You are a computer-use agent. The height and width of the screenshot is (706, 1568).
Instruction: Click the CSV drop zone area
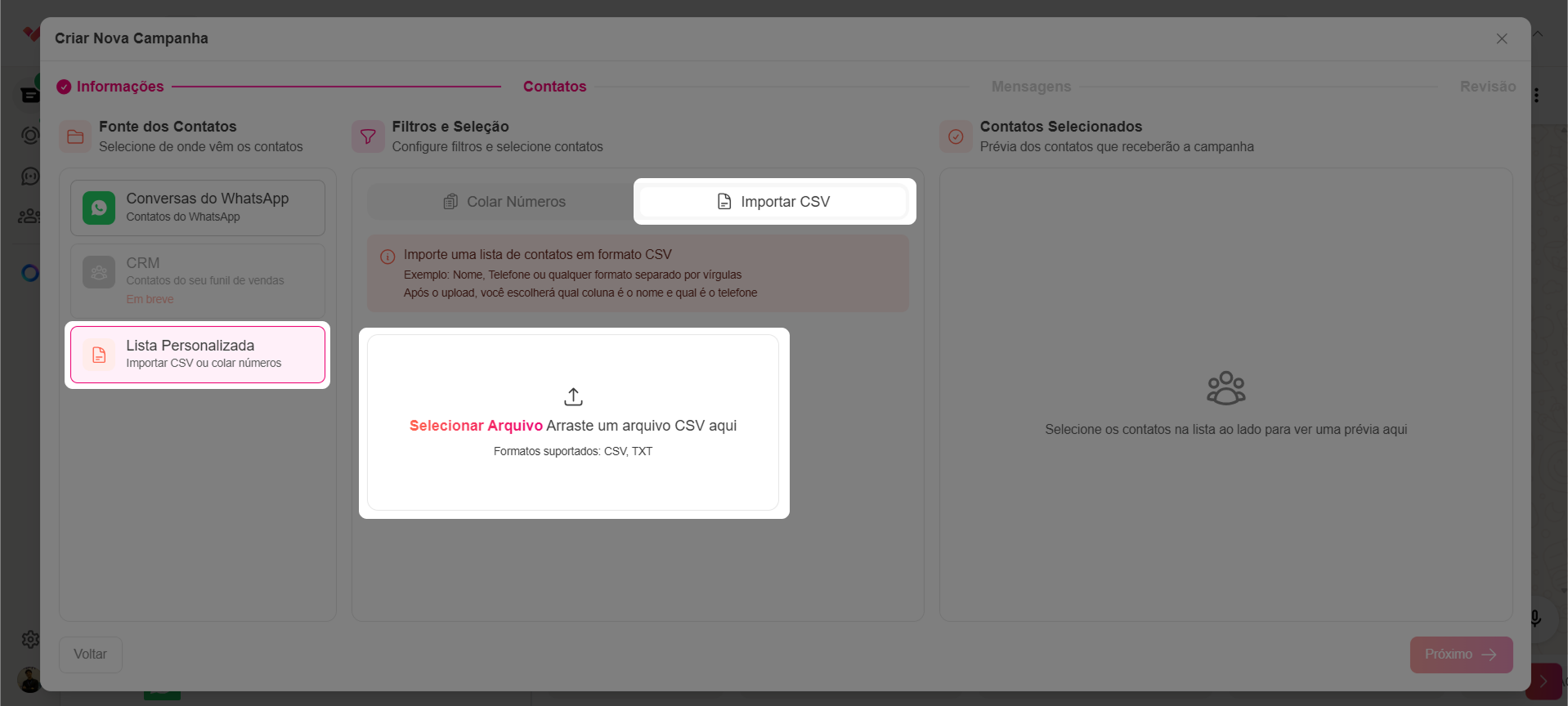pyautogui.click(x=573, y=422)
